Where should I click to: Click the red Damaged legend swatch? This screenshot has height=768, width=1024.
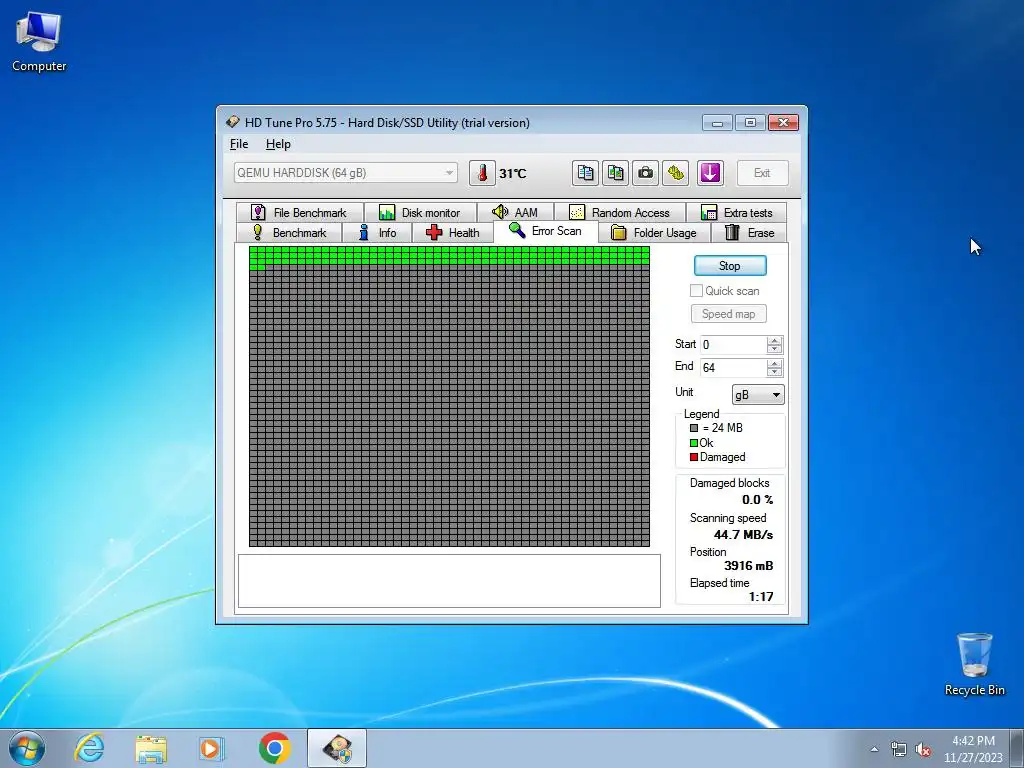point(694,457)
